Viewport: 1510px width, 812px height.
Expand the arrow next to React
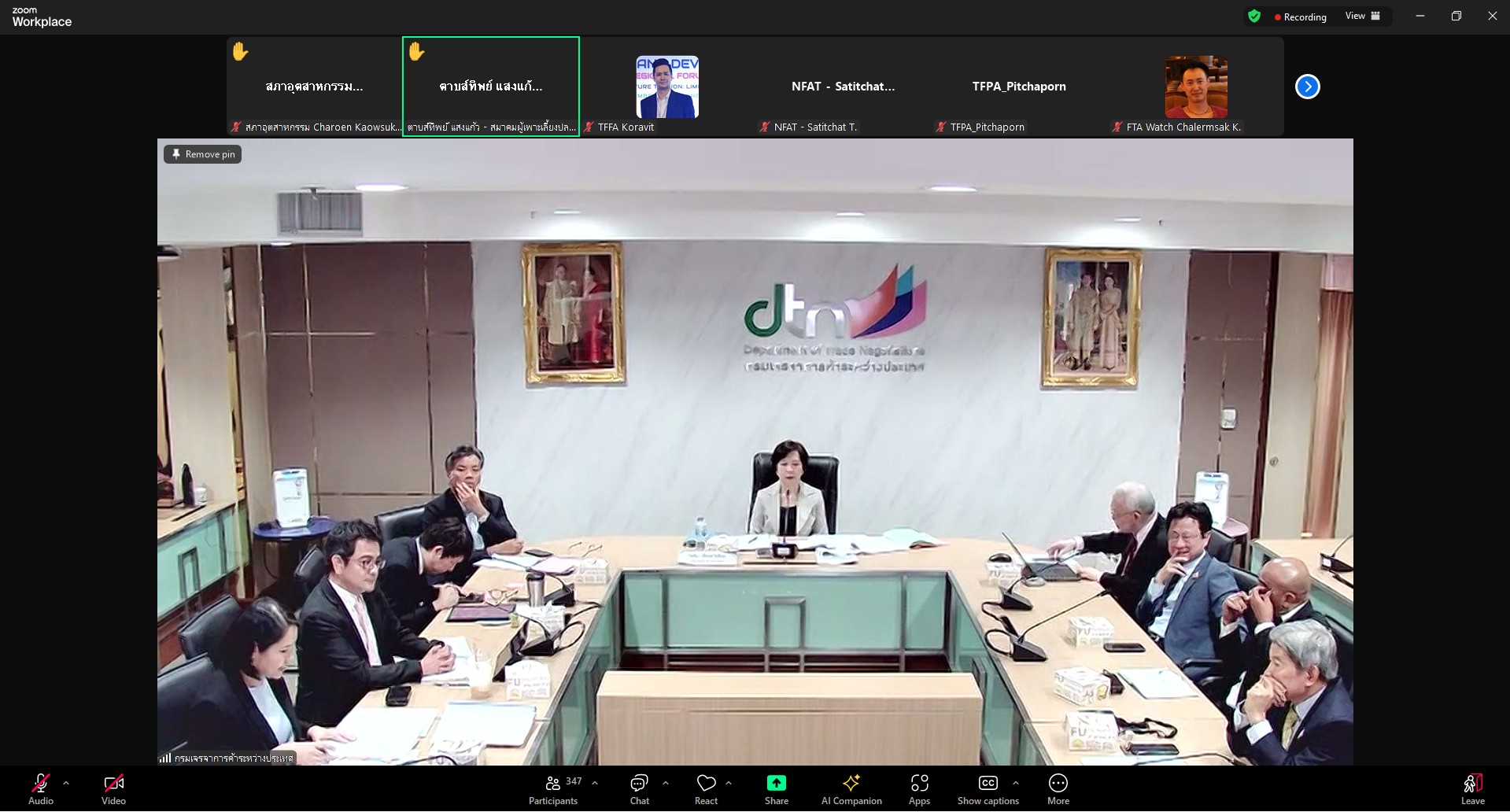pos(729,783)
